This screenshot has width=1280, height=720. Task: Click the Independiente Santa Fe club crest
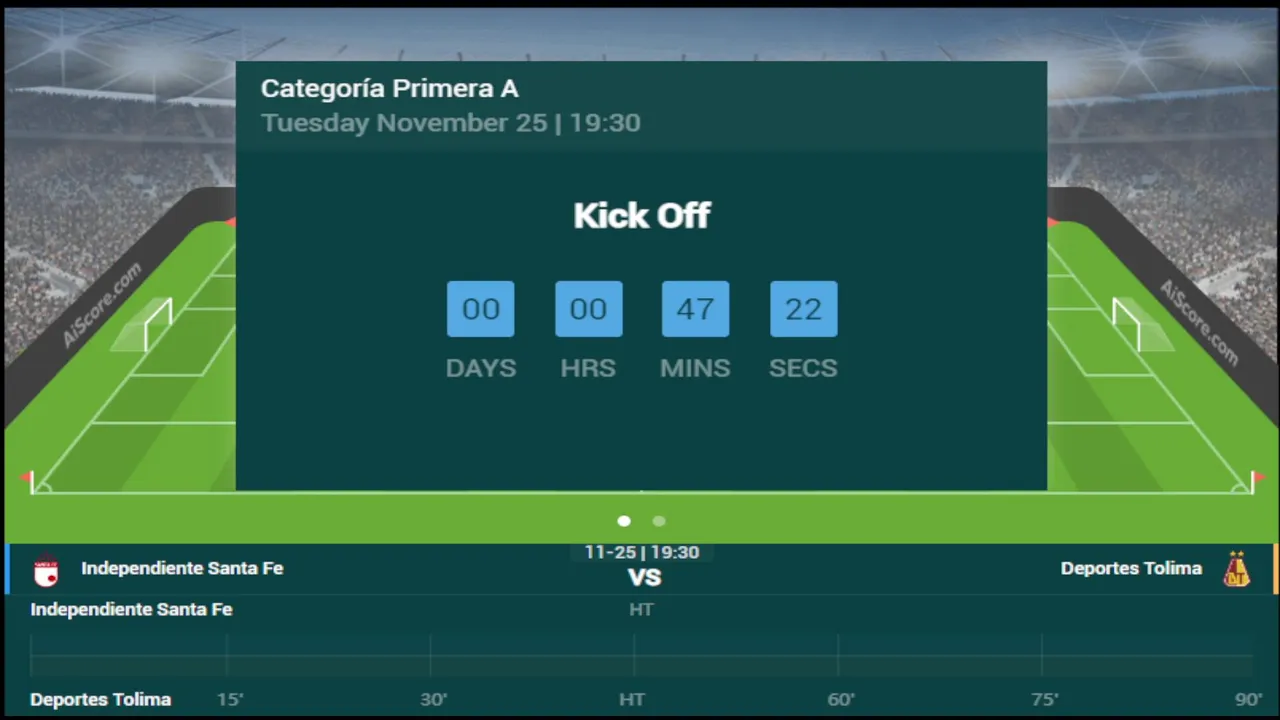point(46,570)
